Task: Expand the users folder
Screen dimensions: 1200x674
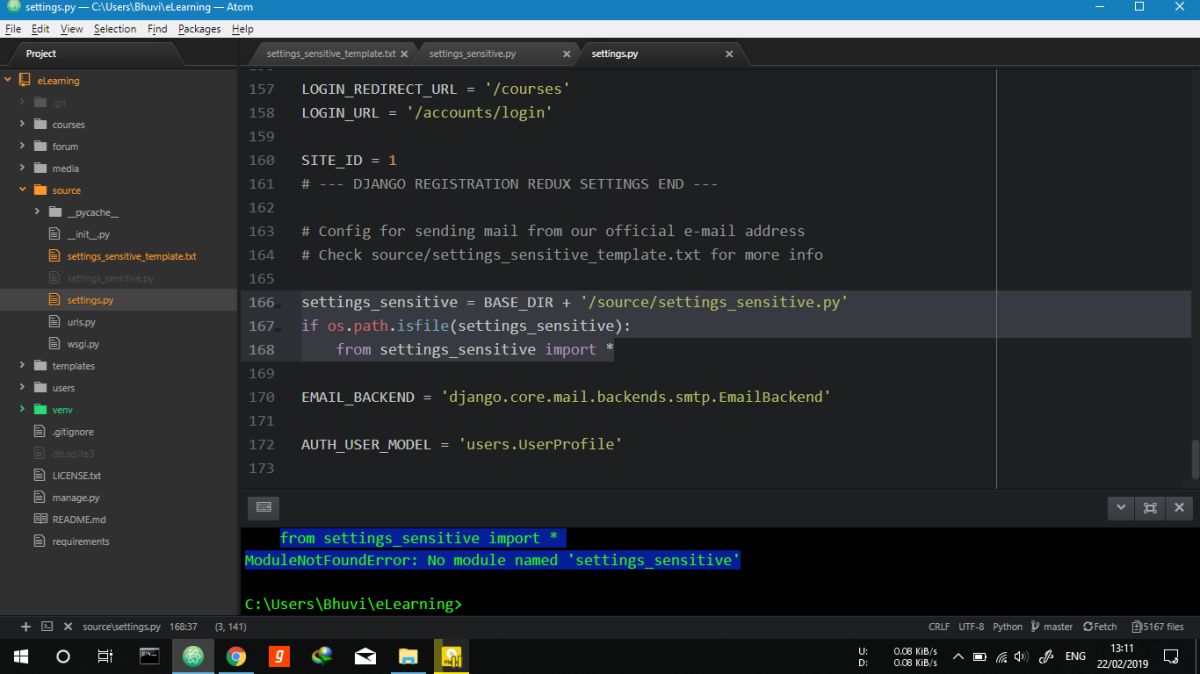Action: (x=22, y=388)
